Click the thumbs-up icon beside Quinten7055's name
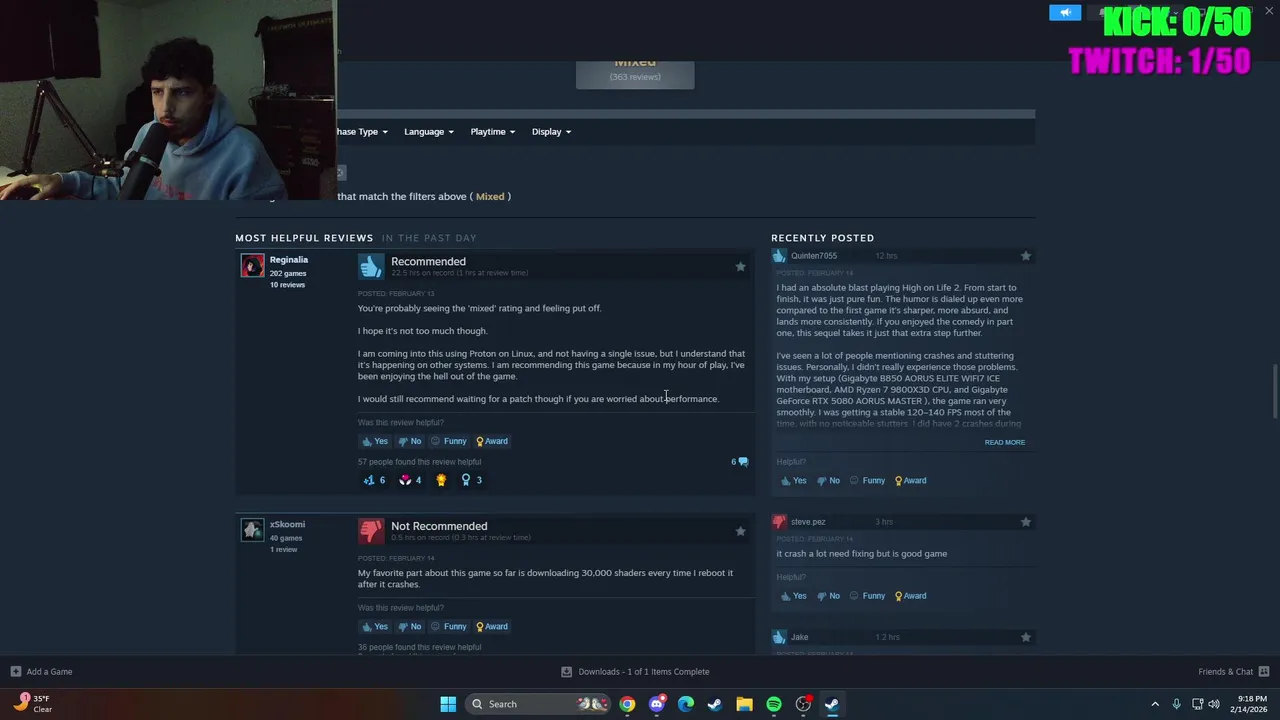The width and height of the screenshot is (1280, 720). tap(779, 256)
